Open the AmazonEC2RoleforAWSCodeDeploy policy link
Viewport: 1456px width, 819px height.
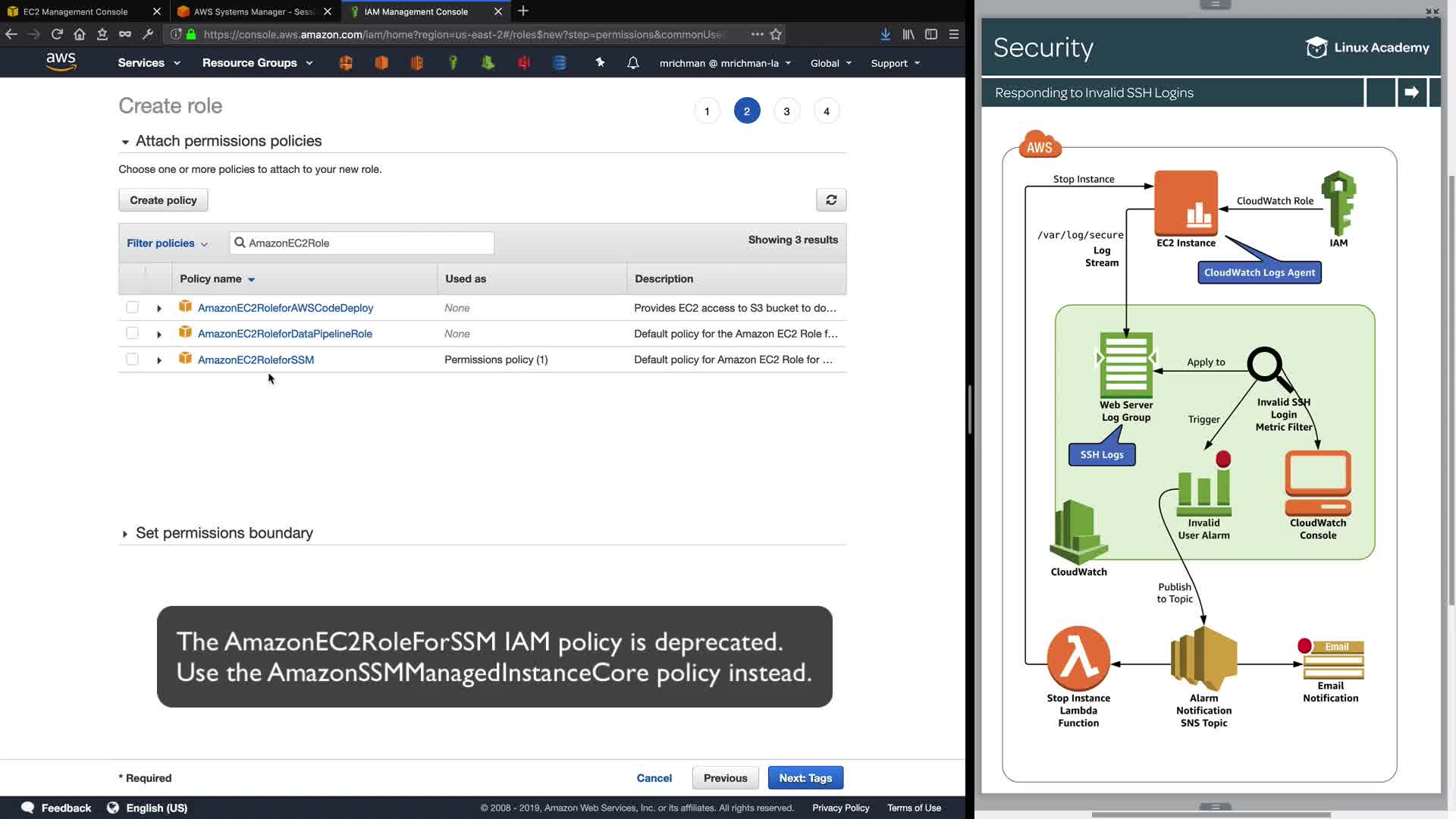(285, 308)
